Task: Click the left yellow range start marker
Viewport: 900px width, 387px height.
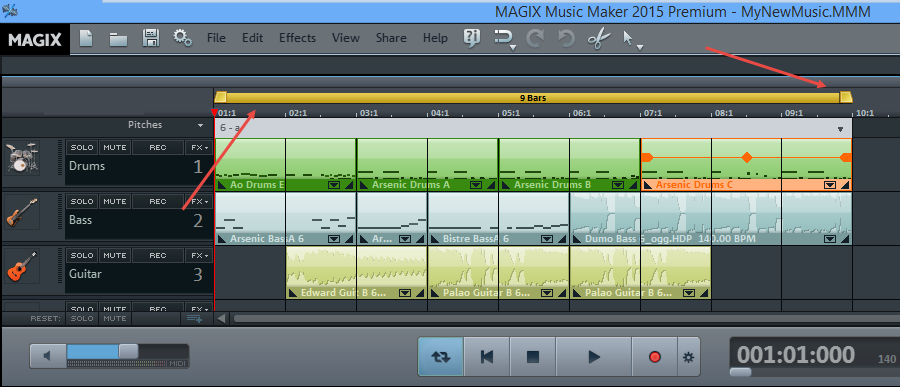Action: [220, 97]
